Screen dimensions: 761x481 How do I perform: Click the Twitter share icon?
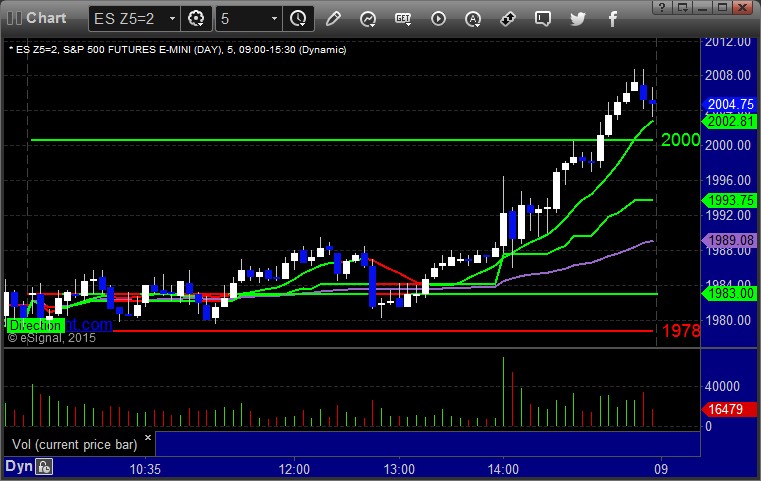[x=577, y=18]
